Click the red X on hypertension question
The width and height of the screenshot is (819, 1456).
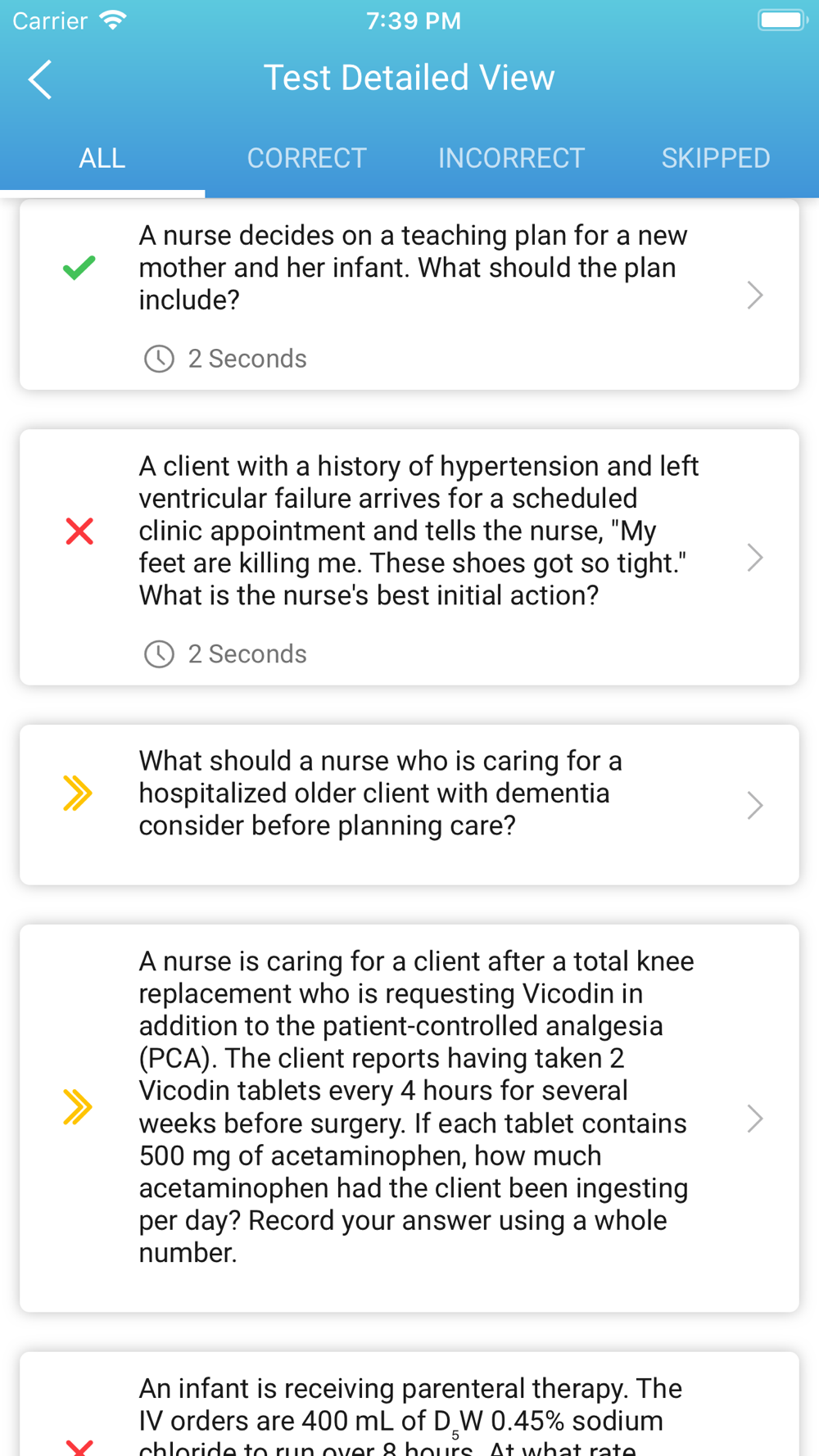click(x=79, y=531)
